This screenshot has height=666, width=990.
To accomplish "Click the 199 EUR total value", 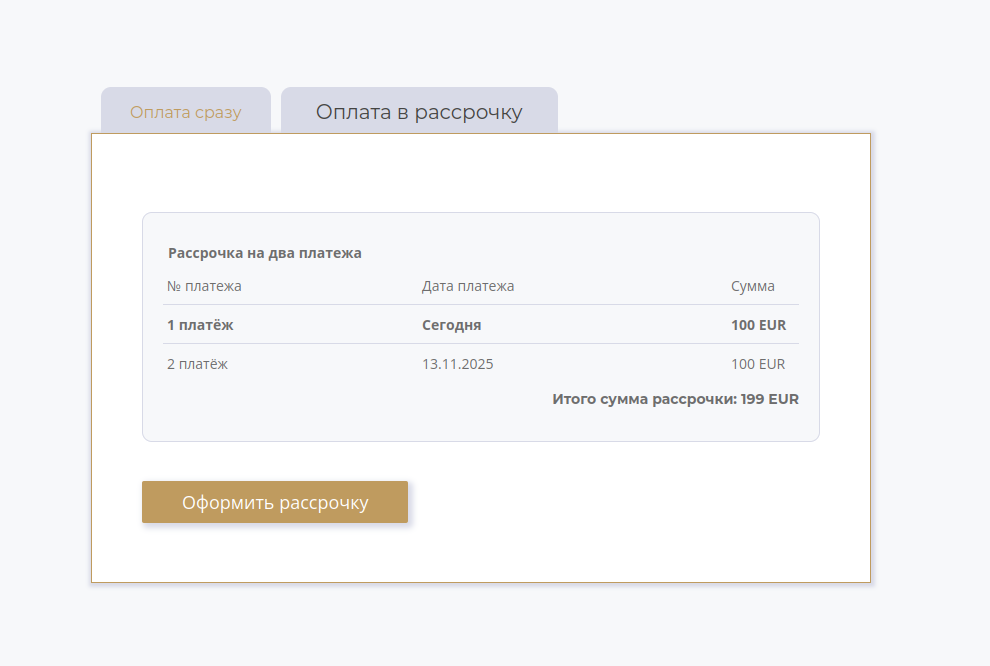I will 770,399.
